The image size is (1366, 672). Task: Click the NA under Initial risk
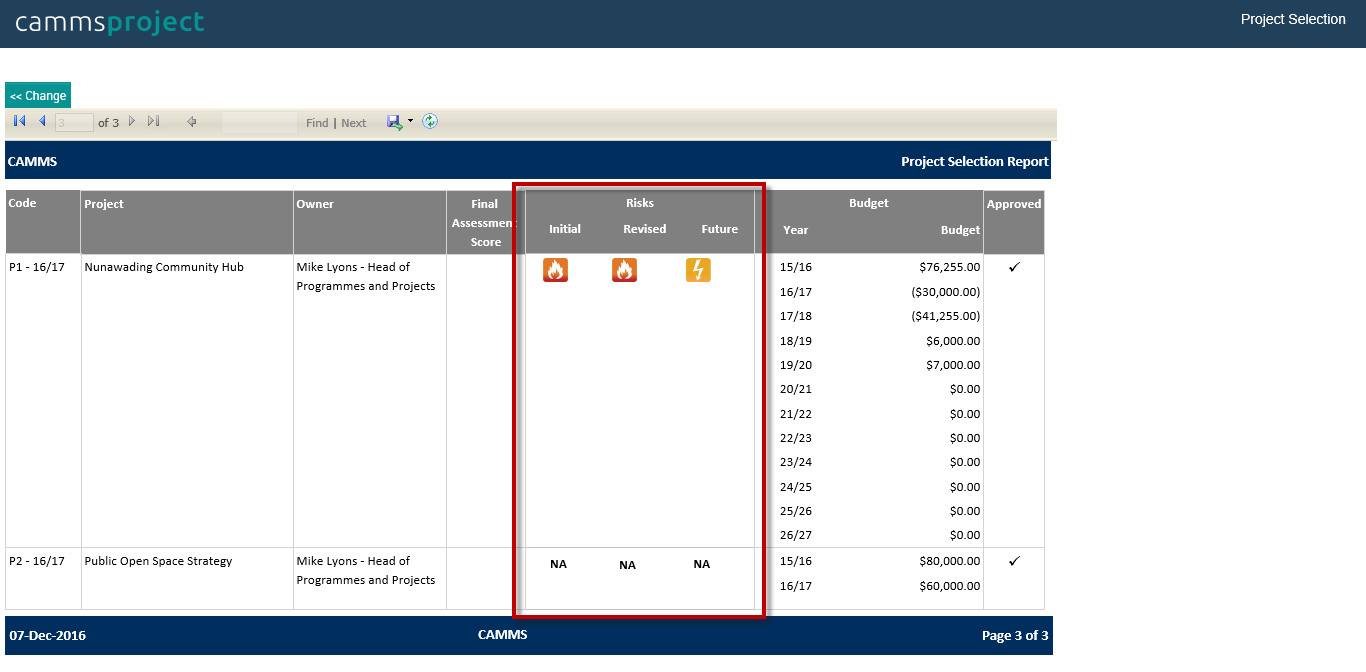tap(558, 564)
